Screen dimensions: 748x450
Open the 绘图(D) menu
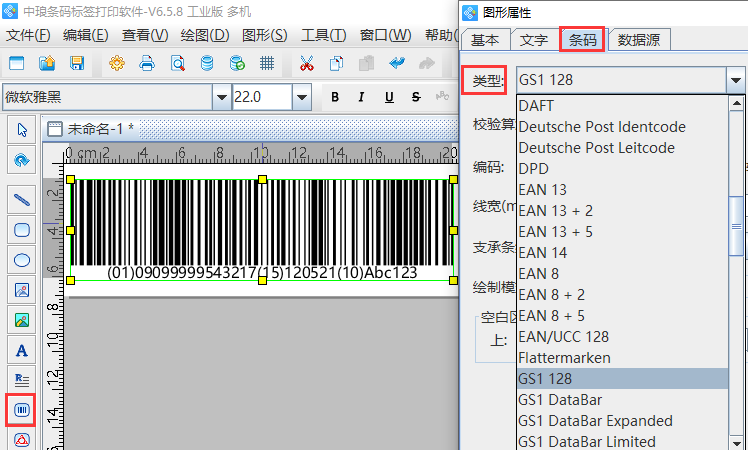coord(205,35)
